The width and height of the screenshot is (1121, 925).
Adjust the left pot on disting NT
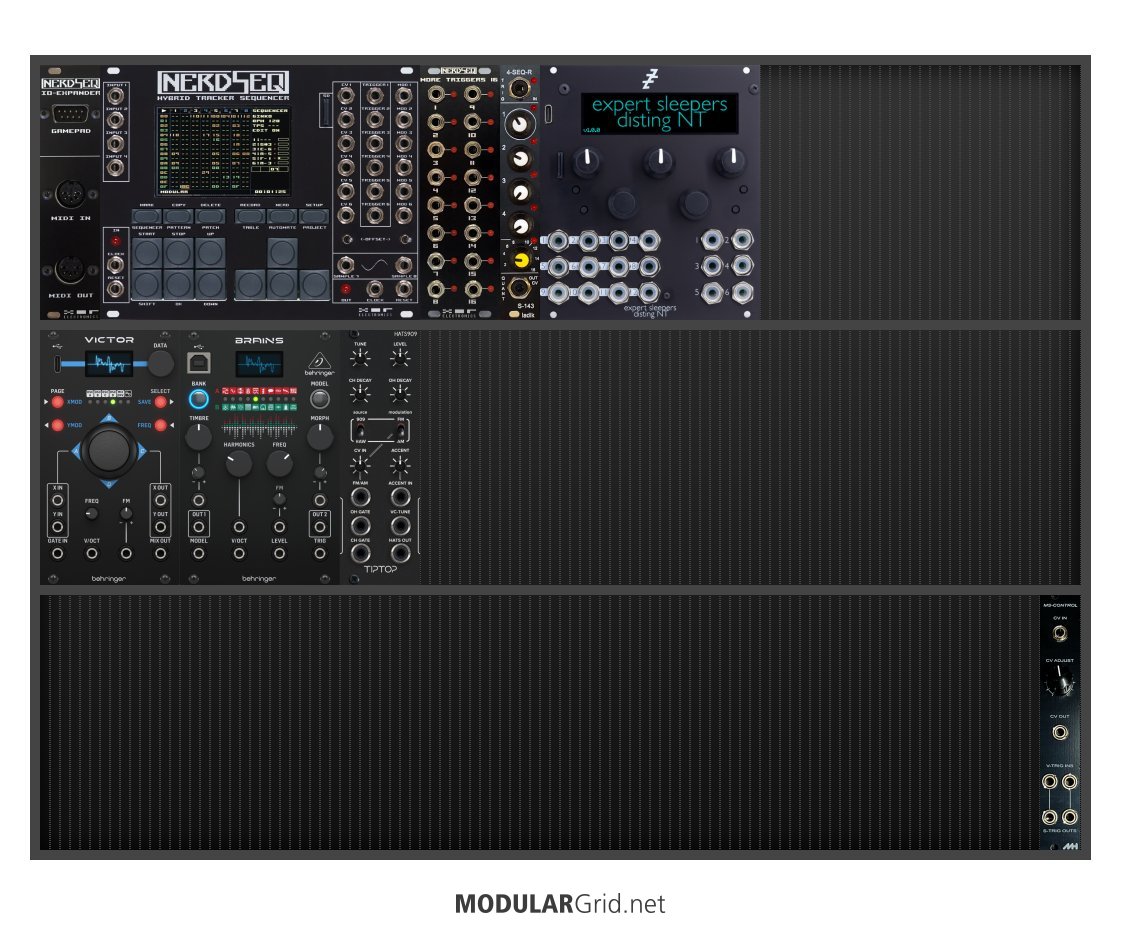pyautogui.click(x=587, y=162)
